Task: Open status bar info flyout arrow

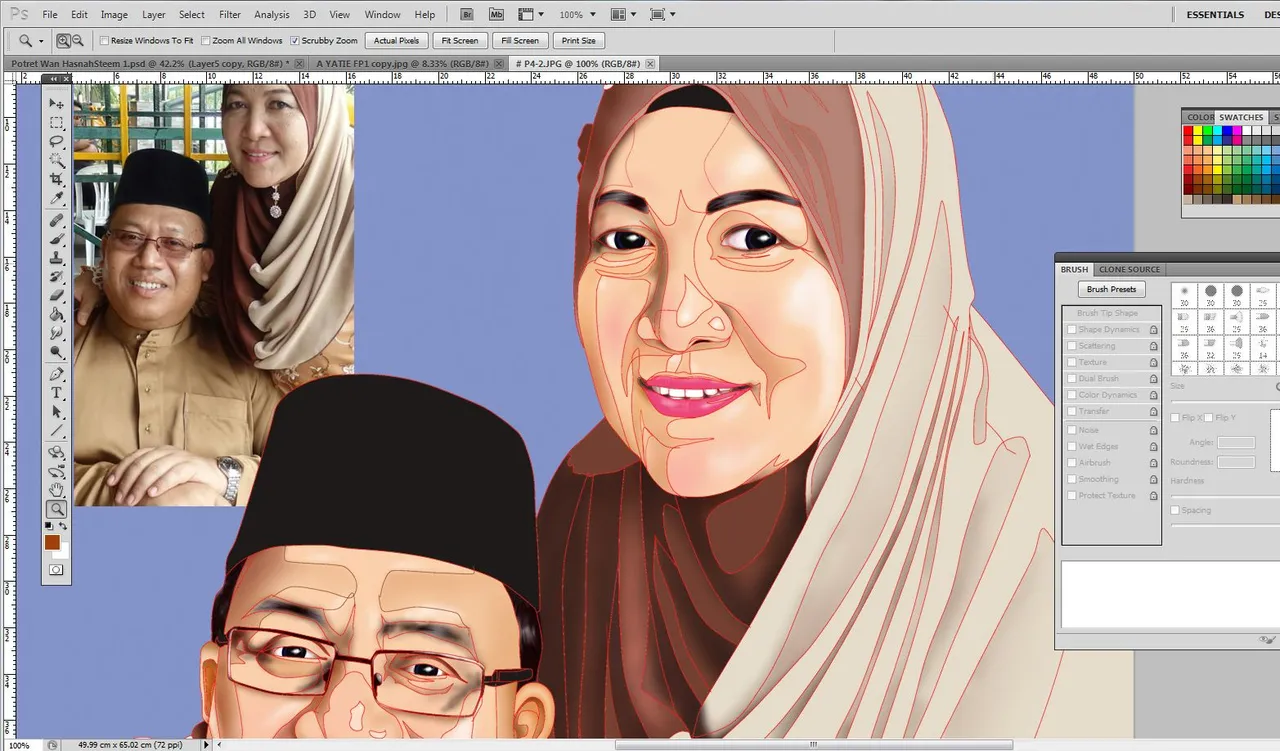Action: pos(207,745)
